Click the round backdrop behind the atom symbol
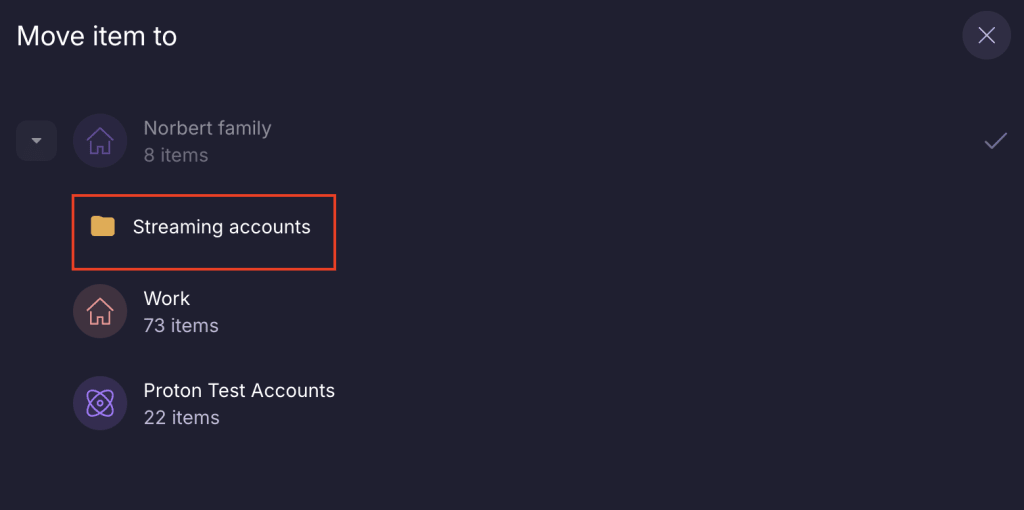The height and width of the screenshot is (510, 1024). click(x=100, y=404)
